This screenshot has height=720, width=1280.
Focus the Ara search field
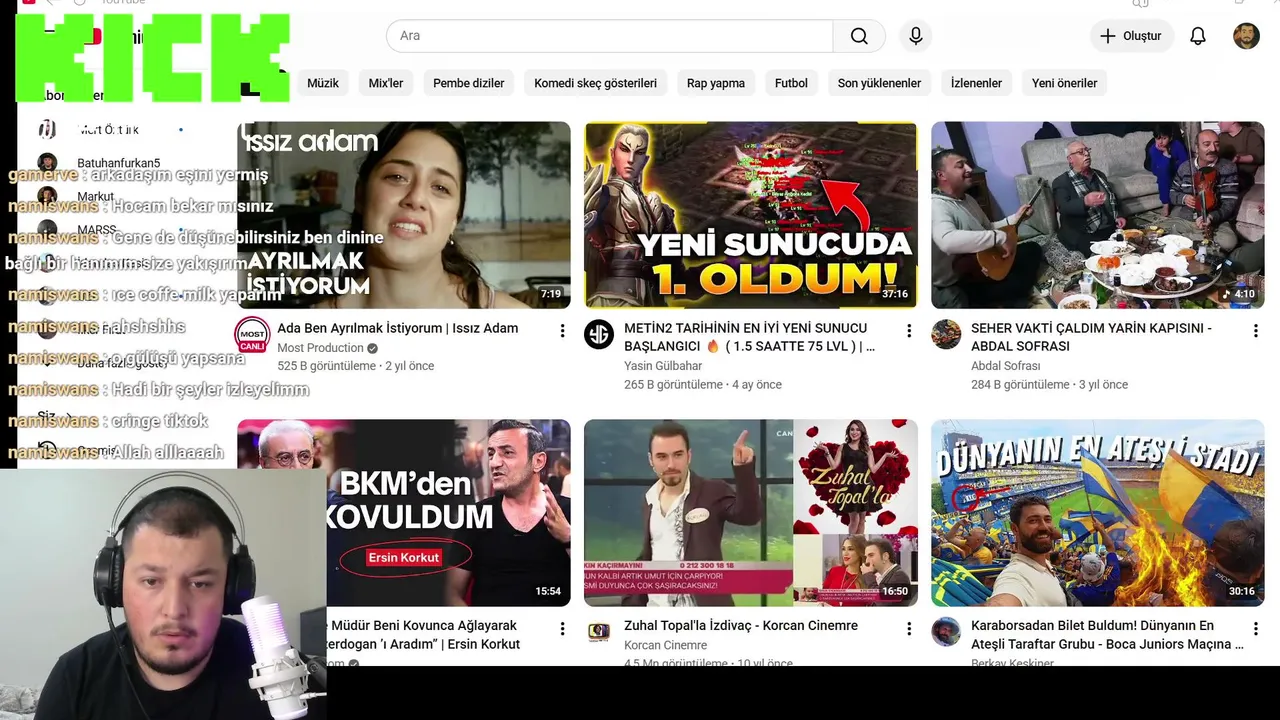610,36
